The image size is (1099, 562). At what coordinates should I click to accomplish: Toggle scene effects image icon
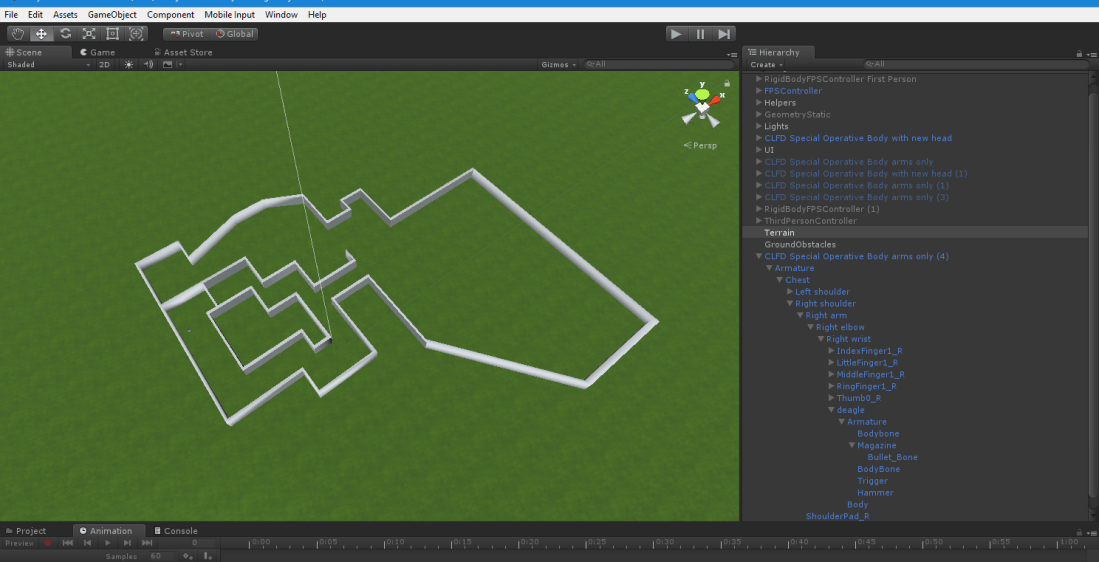[167, 64]
